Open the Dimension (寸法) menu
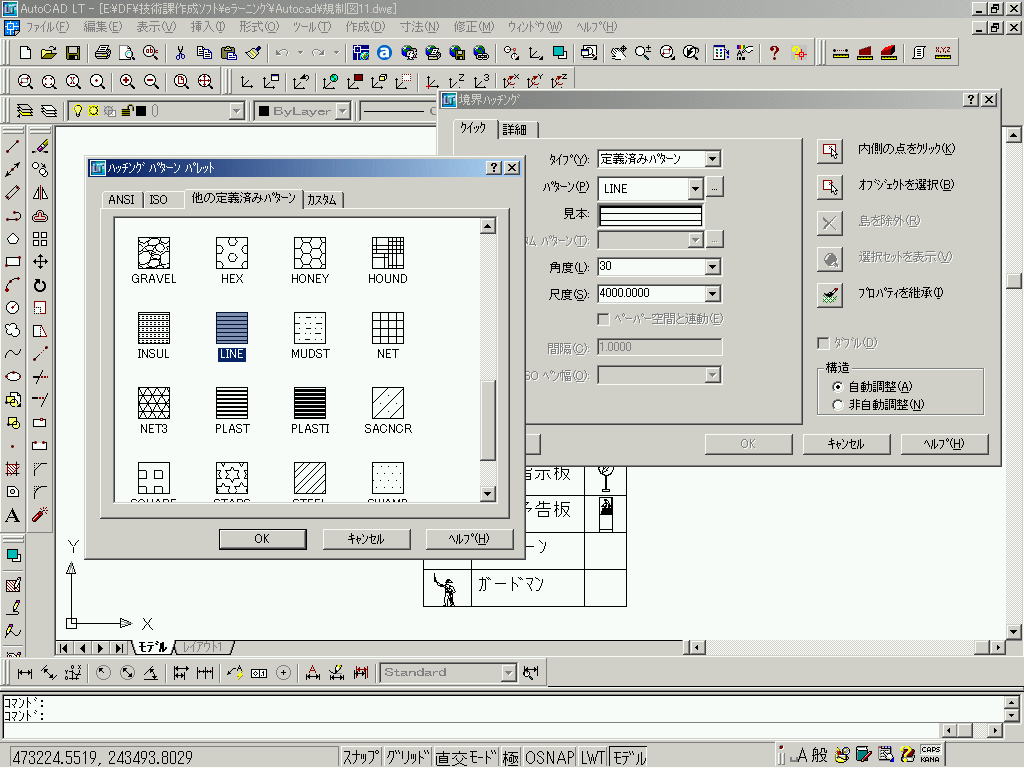Viewport: 1024px width, 768px height. 419,27
